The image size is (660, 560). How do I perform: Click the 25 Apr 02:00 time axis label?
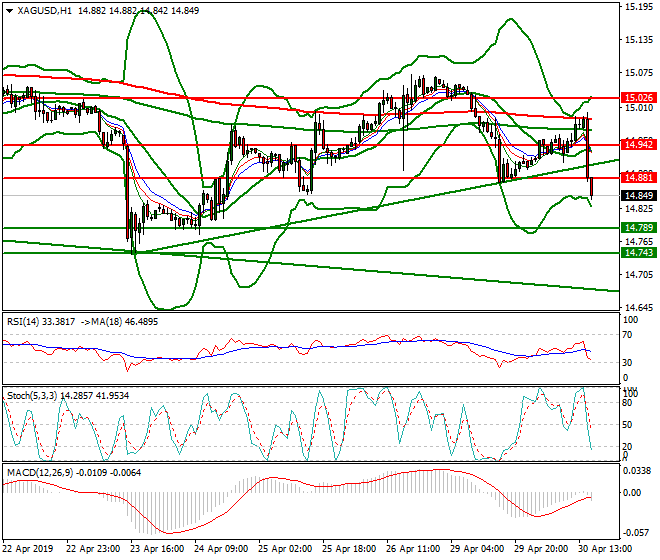pos(285,549)
